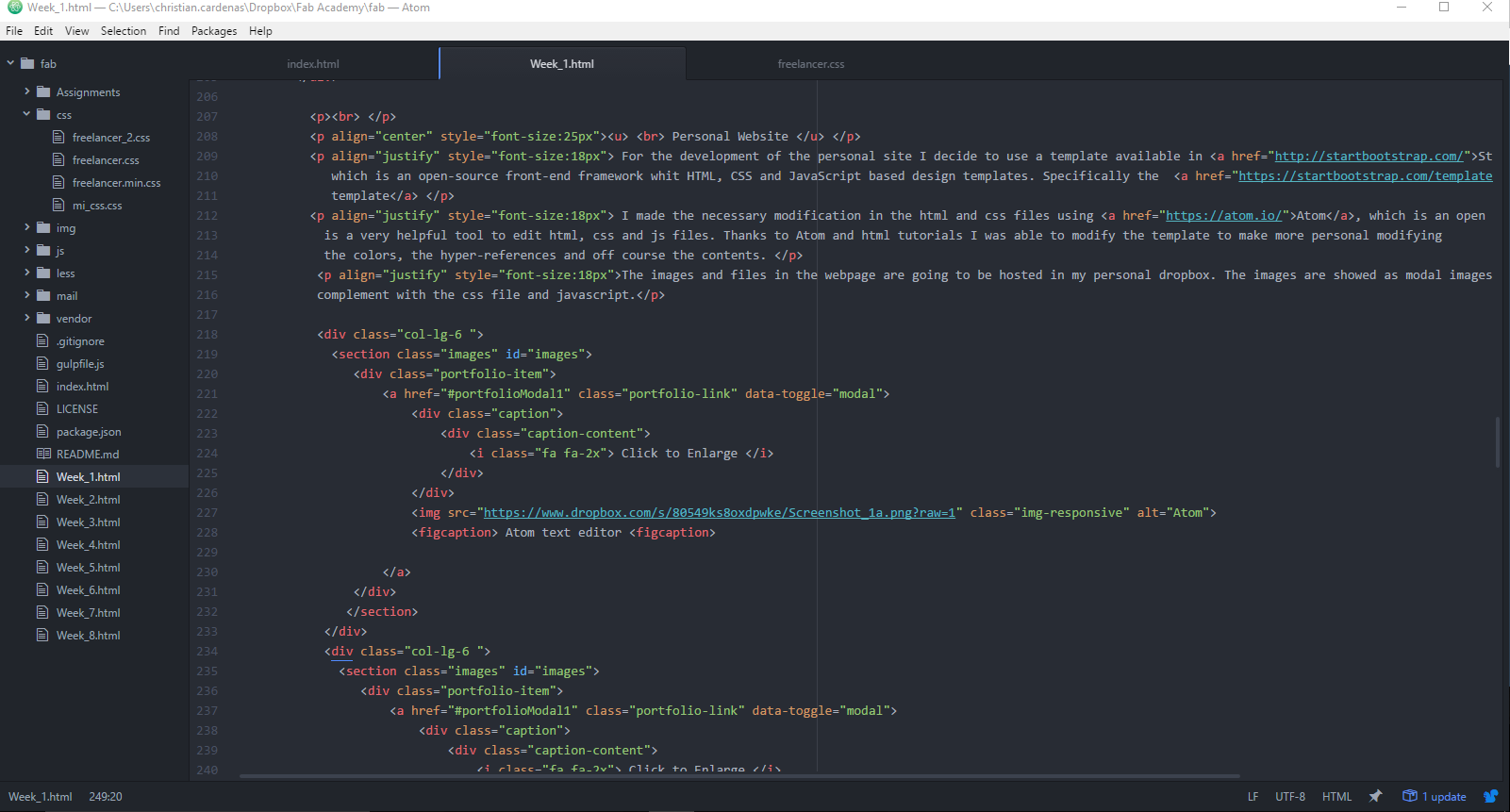Click the fab root folder icon

(x=27, y=64)
